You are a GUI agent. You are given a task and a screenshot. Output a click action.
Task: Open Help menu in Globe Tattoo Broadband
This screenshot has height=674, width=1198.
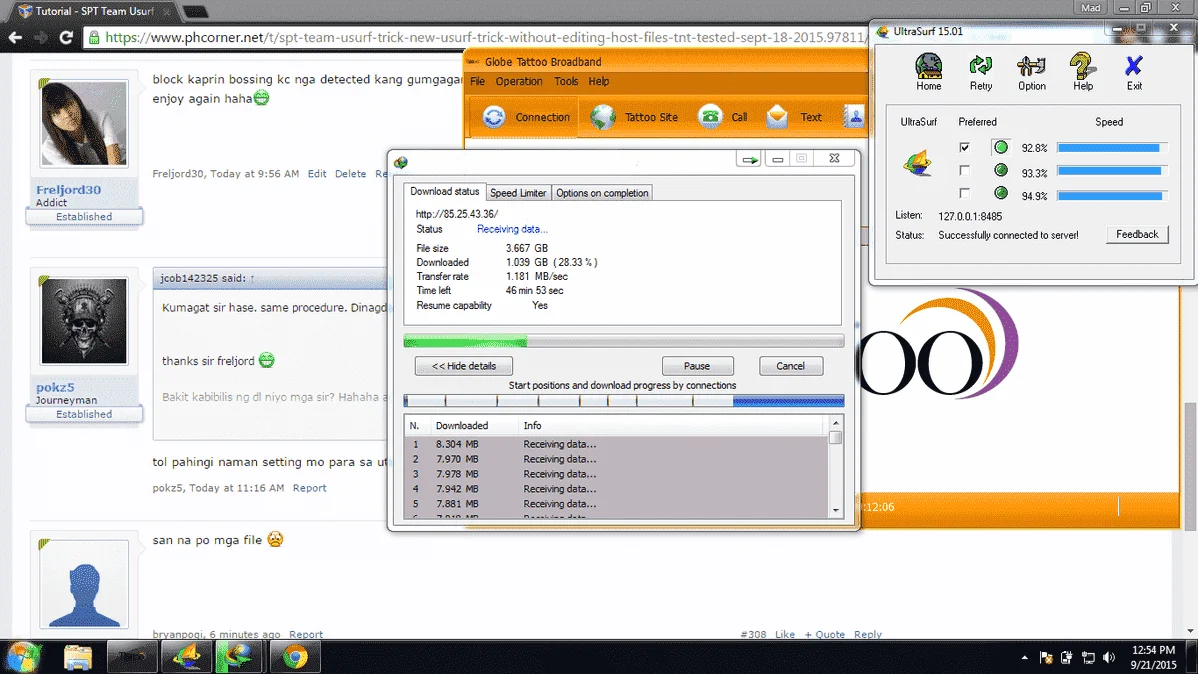(x=599, y=81)
